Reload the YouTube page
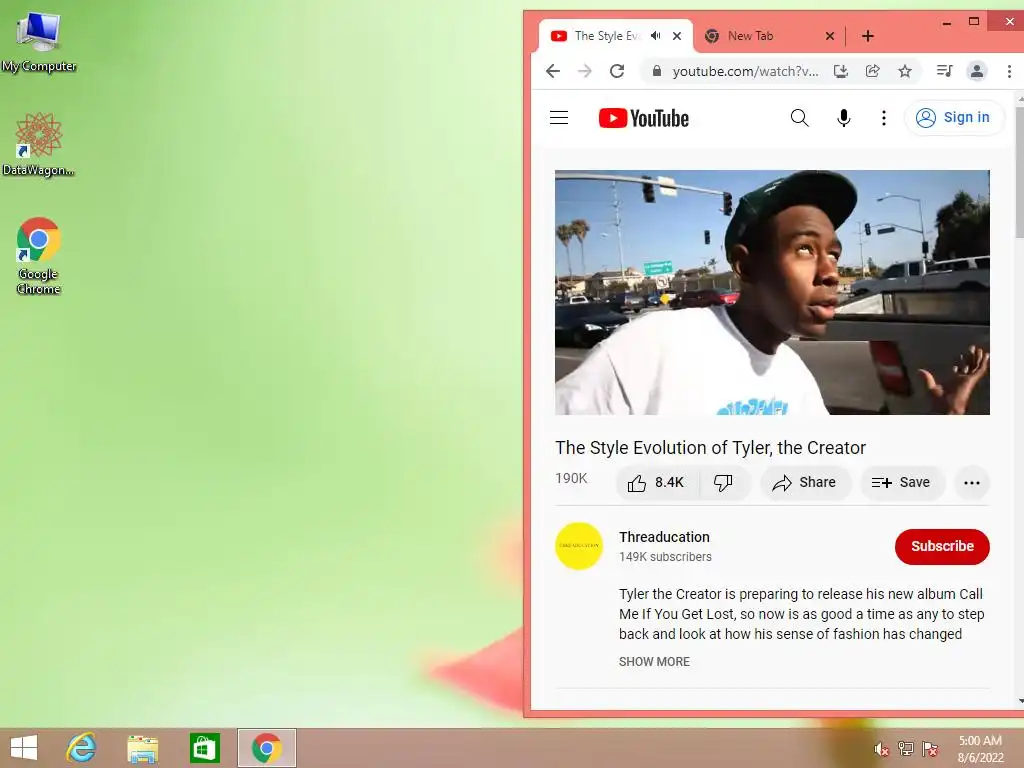 617,71
